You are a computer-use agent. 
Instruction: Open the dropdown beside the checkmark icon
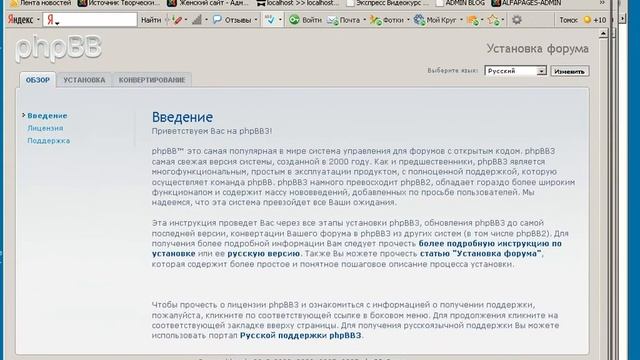pyautogui.click(x=280, y=20)
